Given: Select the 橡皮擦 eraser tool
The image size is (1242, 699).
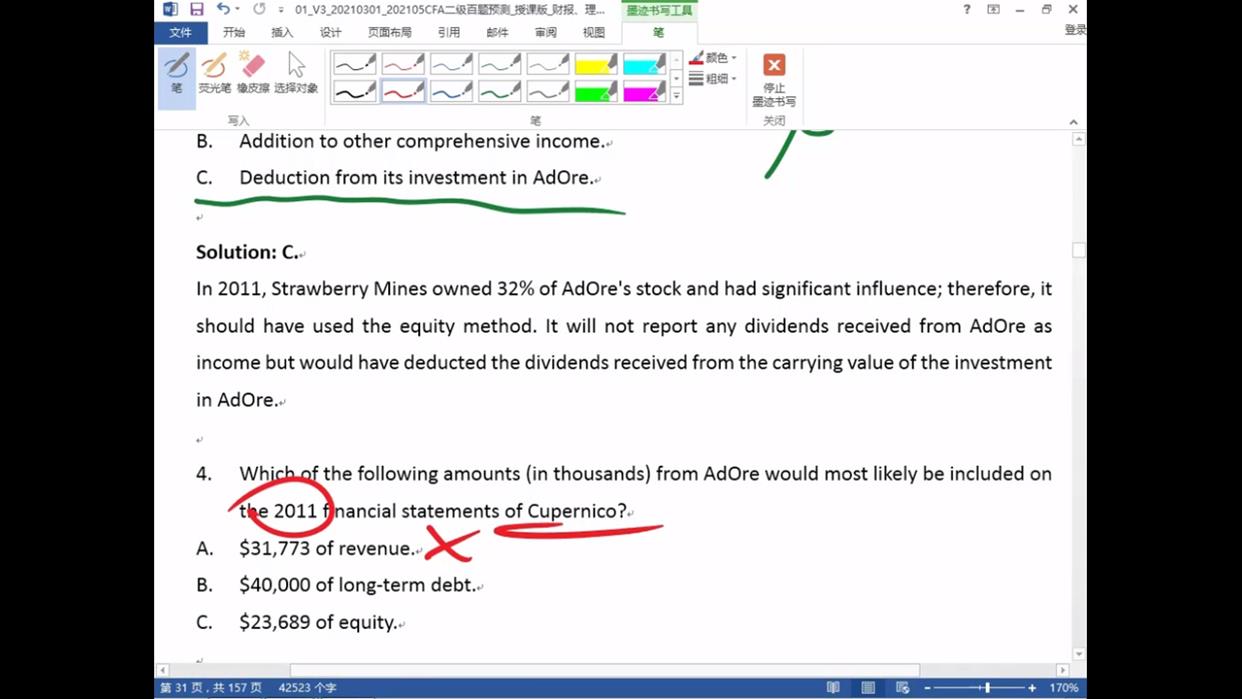Looking at the screenshot, I should click(x=253, y=73).
